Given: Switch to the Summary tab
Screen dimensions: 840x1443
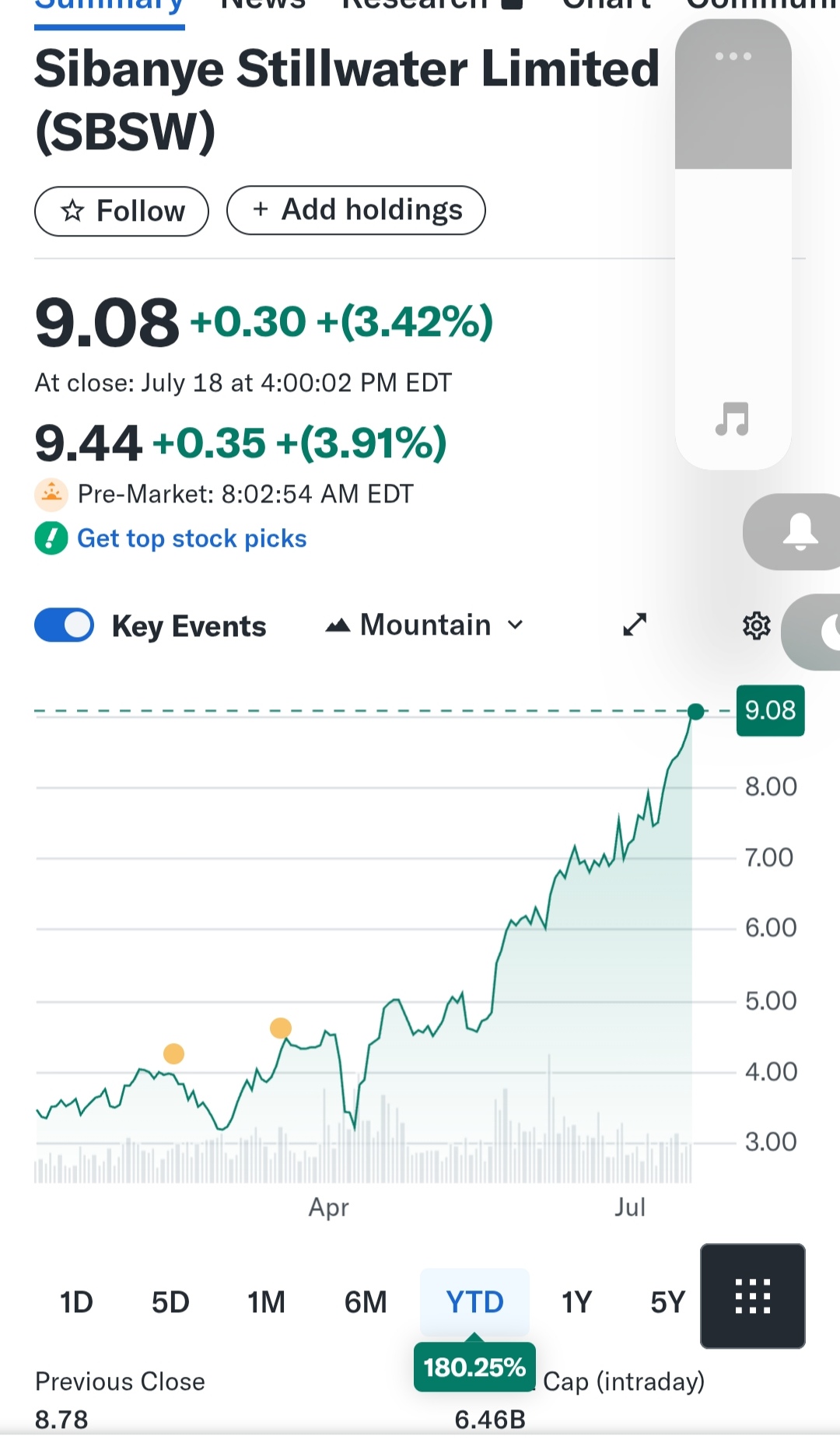Looking at the screenshot, I should tap(110, 8).
